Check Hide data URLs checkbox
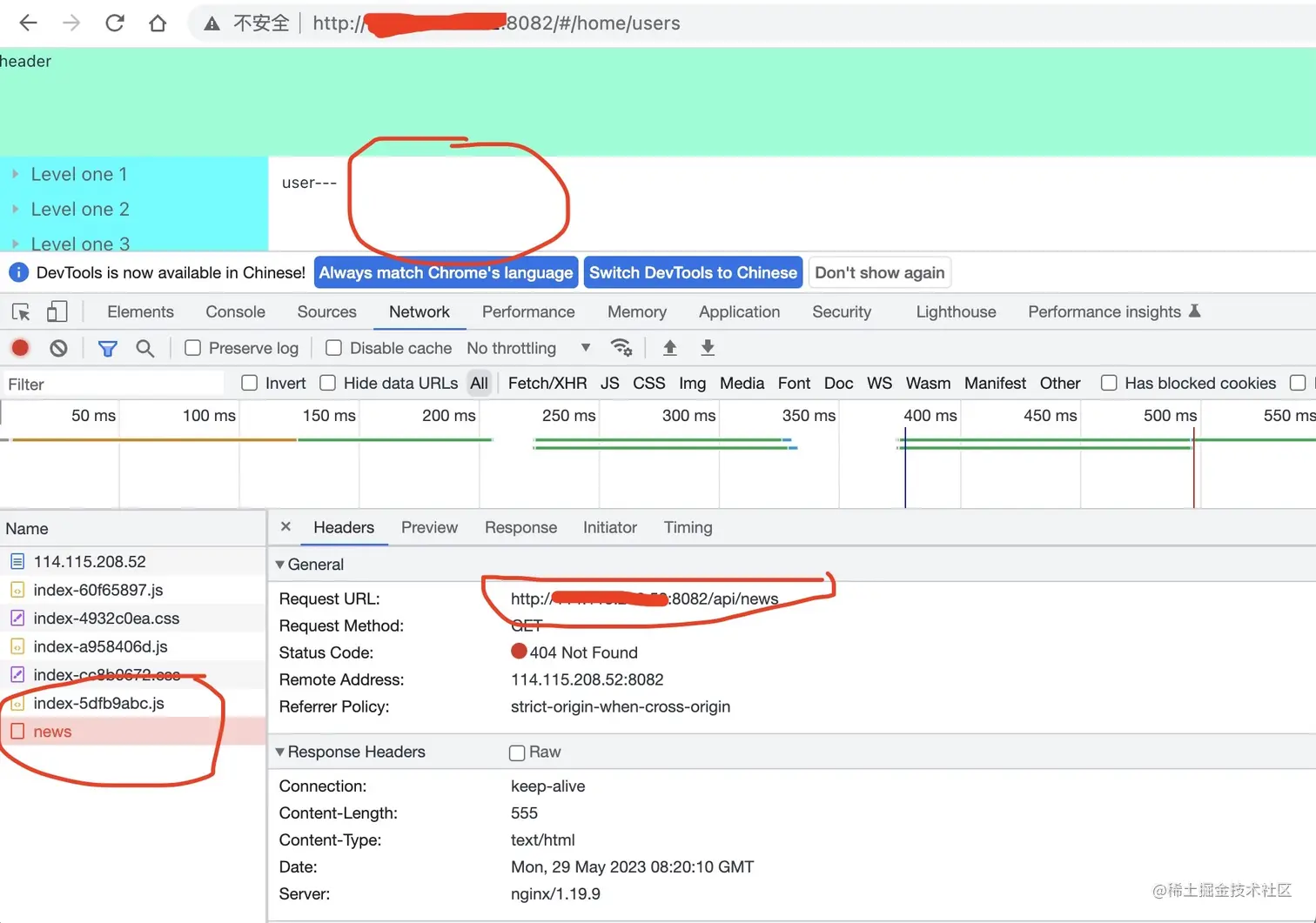This screenshot has width=1316, height=923. coord(328,383)
